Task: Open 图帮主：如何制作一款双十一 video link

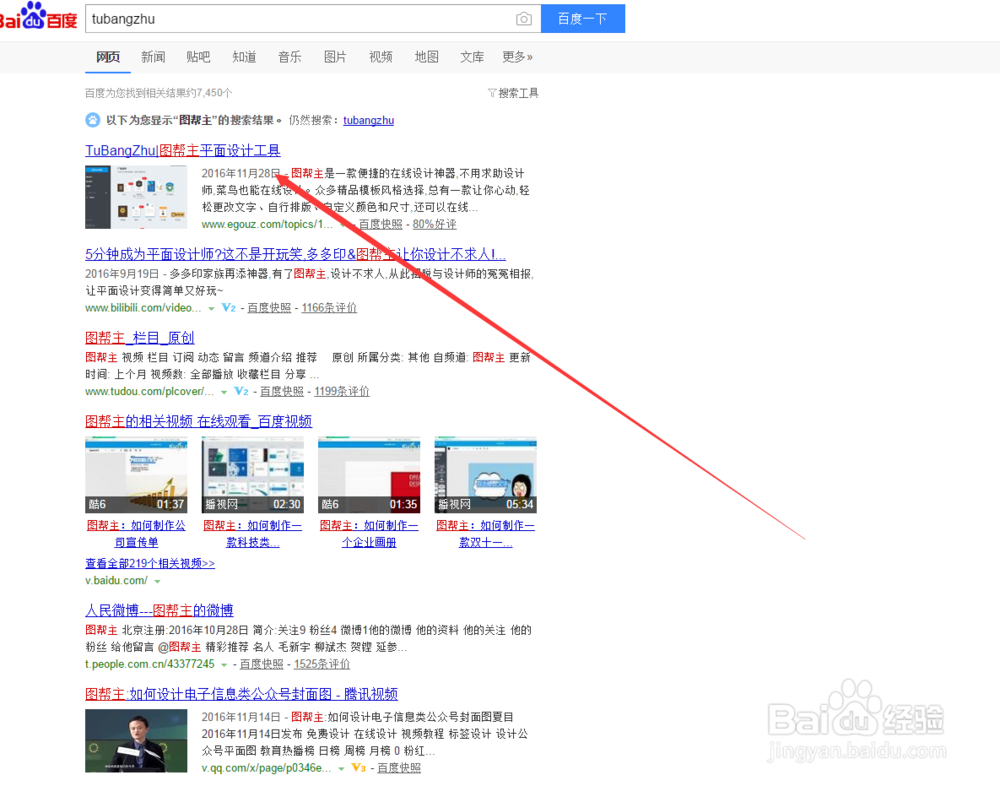Action: [x=485, y=534]
